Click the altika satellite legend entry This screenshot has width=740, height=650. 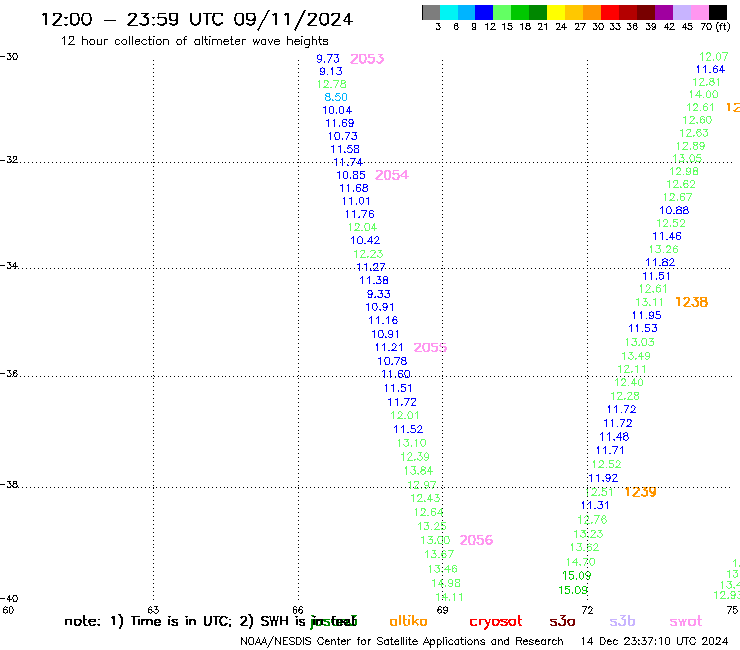coord(408,621)
